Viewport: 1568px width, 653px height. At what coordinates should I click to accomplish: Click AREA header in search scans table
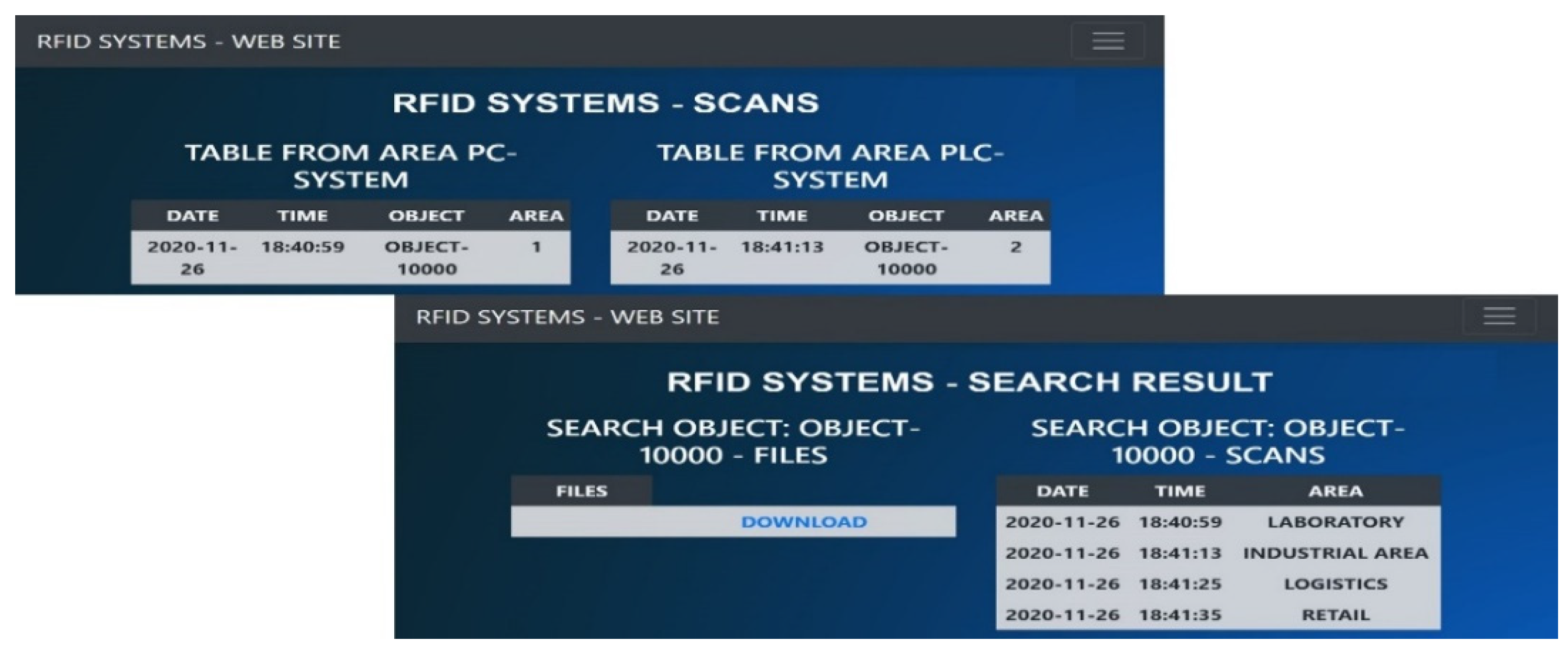pyautogui.click(x=1336, y=491)
